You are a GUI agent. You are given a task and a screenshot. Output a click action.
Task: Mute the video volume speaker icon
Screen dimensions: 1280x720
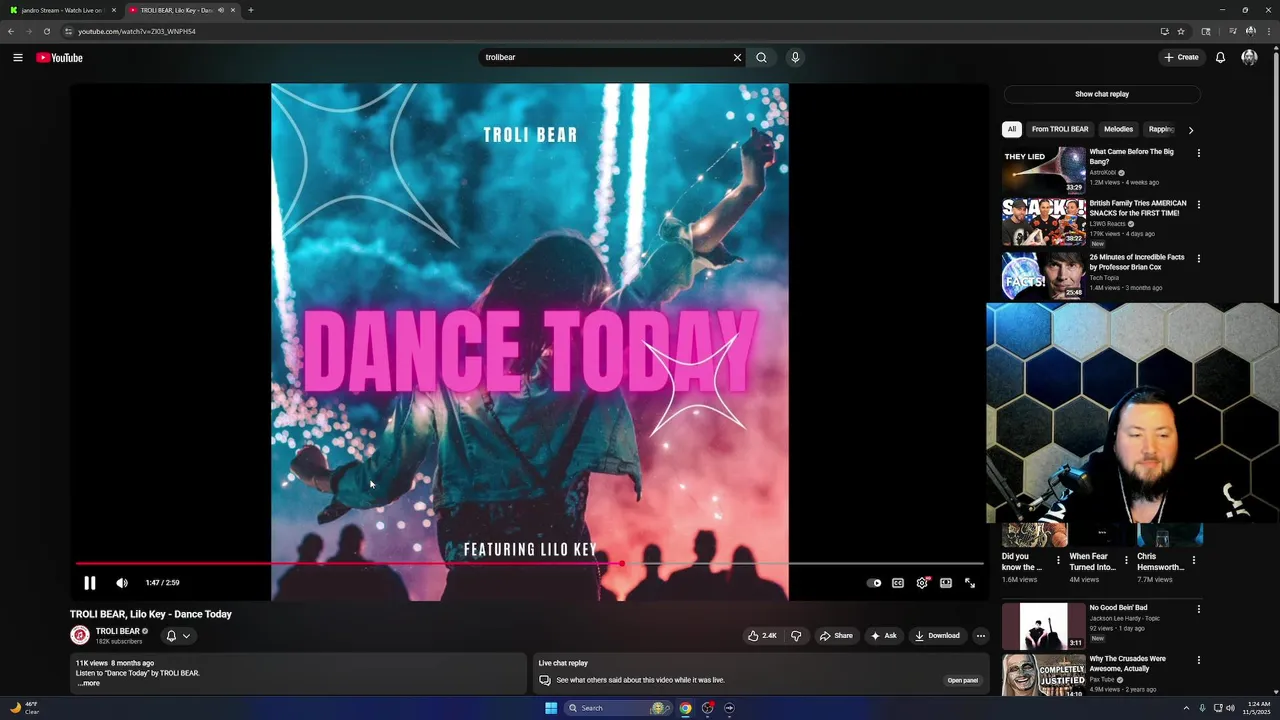[122, 583]
